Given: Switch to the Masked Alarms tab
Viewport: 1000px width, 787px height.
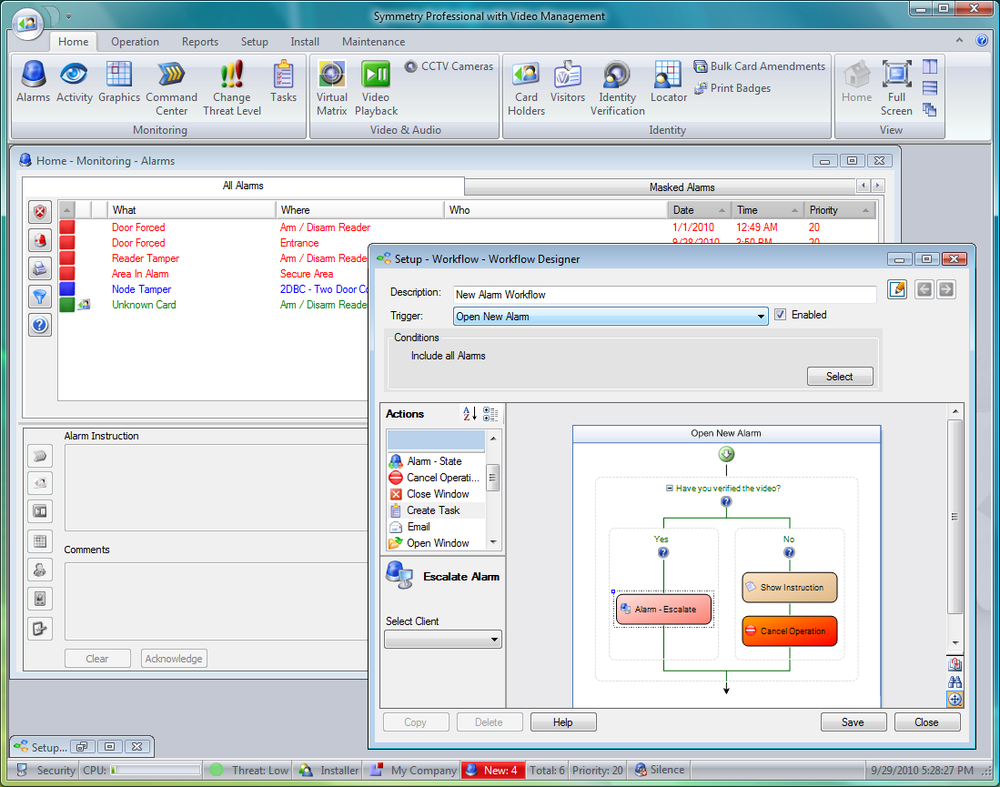Looking at the screenshot, I should click(x=681, y=187).
